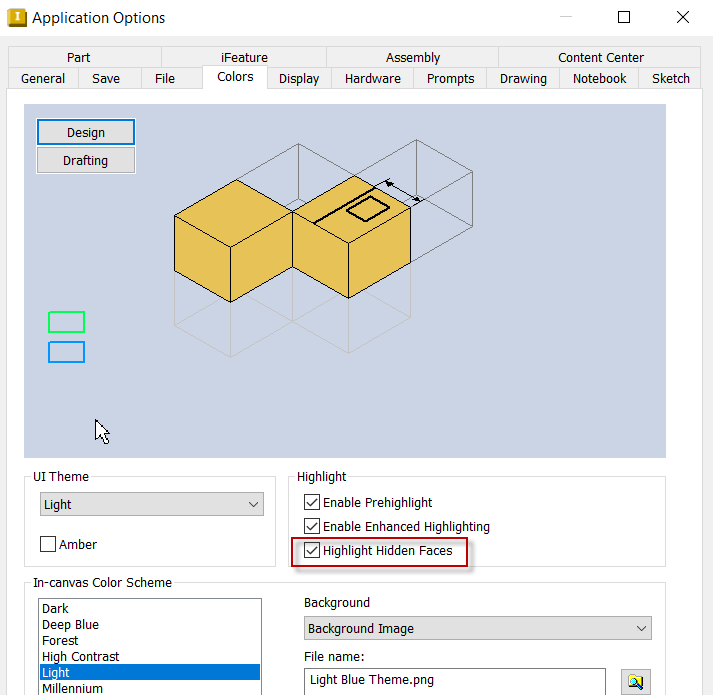
Task: Open the UI Theme dropdown
Action: [x=151, y=504]
